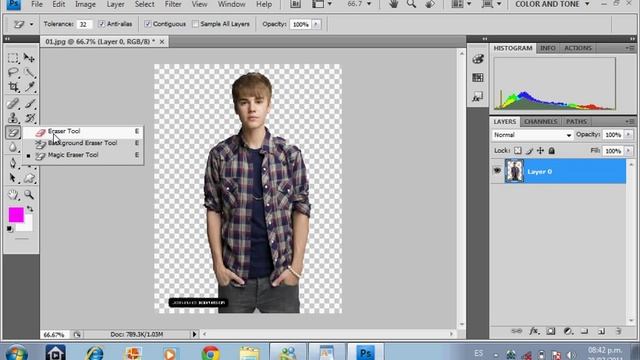Select the Eyedropper tool

29,87
